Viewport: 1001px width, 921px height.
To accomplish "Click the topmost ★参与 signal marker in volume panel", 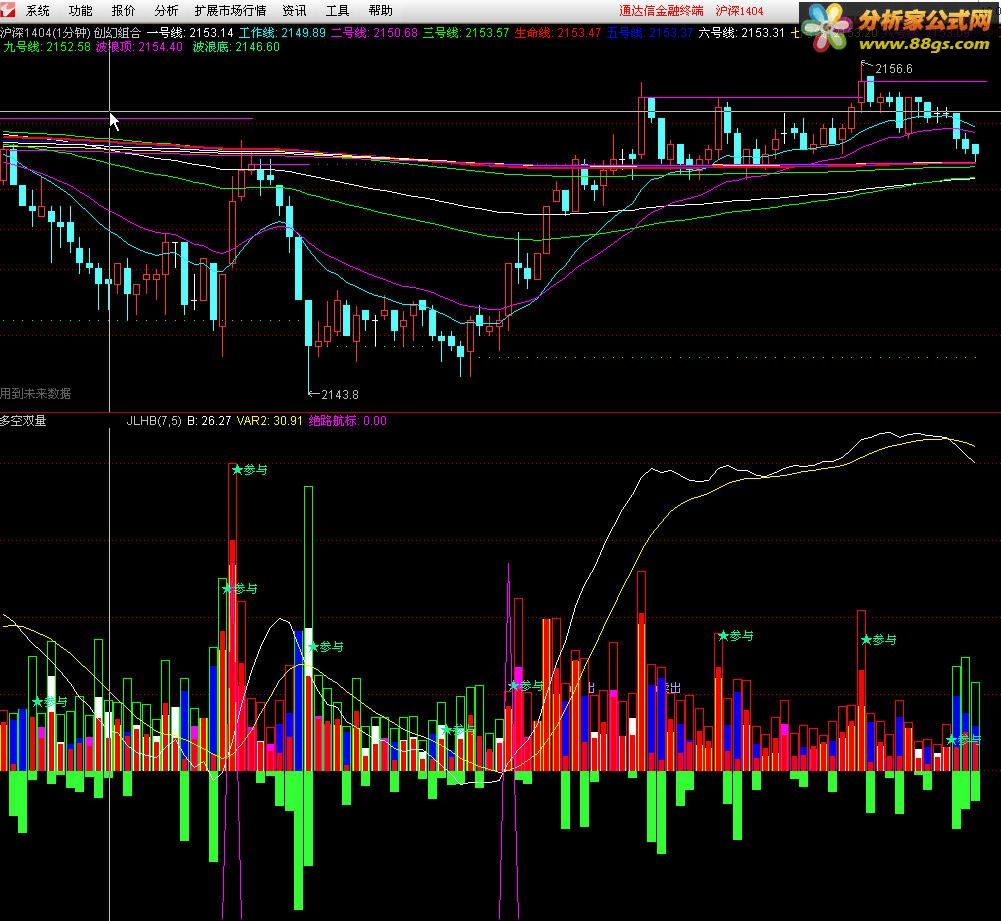I will click(x=250, y=470).
